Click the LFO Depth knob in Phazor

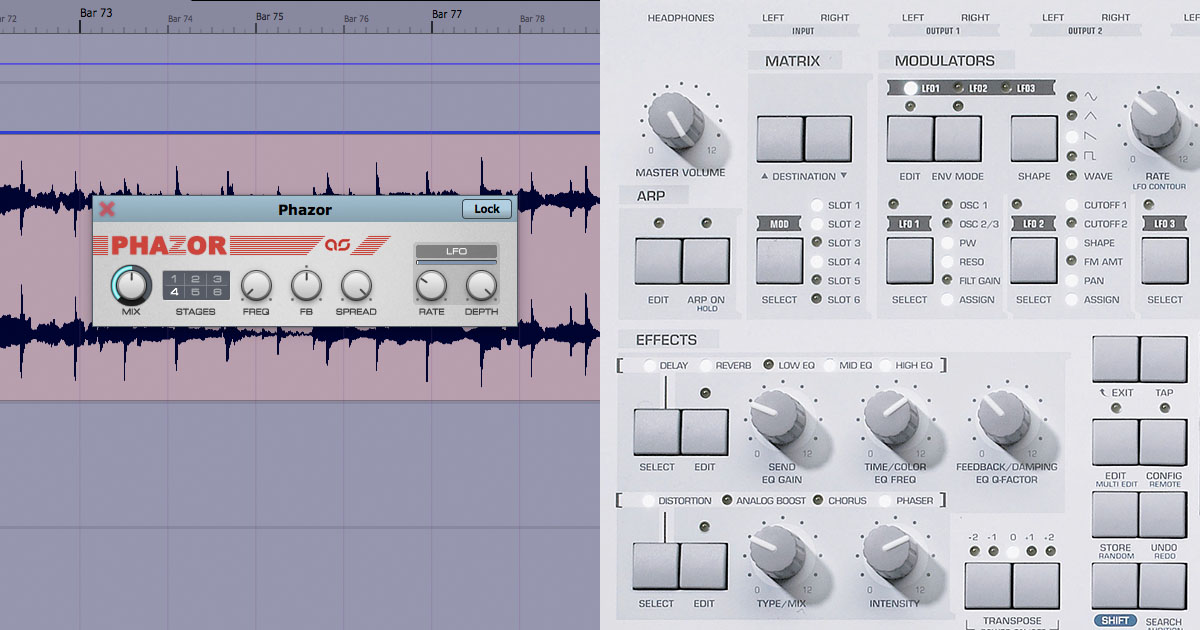pos(481,287)
